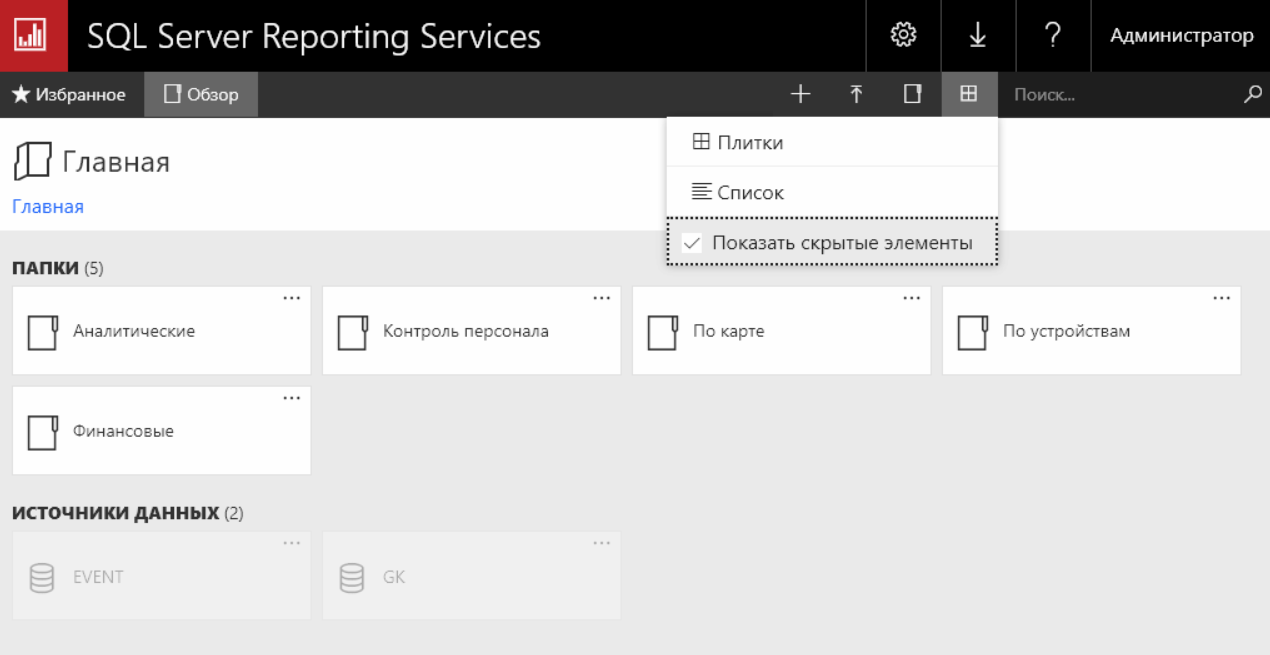Click the ПАПКИ (5) section heading
This screenshot has height=655, width=1270.
(x=58, y=268)
